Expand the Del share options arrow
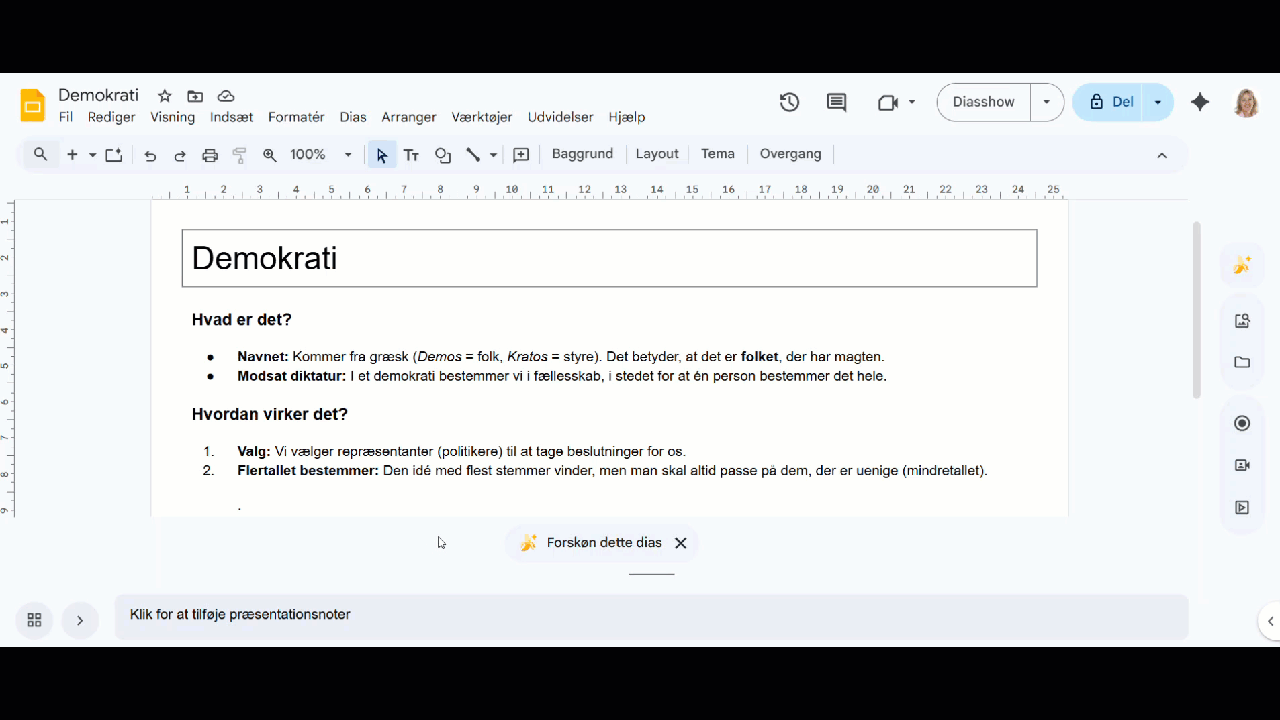 coord(1158,102)
